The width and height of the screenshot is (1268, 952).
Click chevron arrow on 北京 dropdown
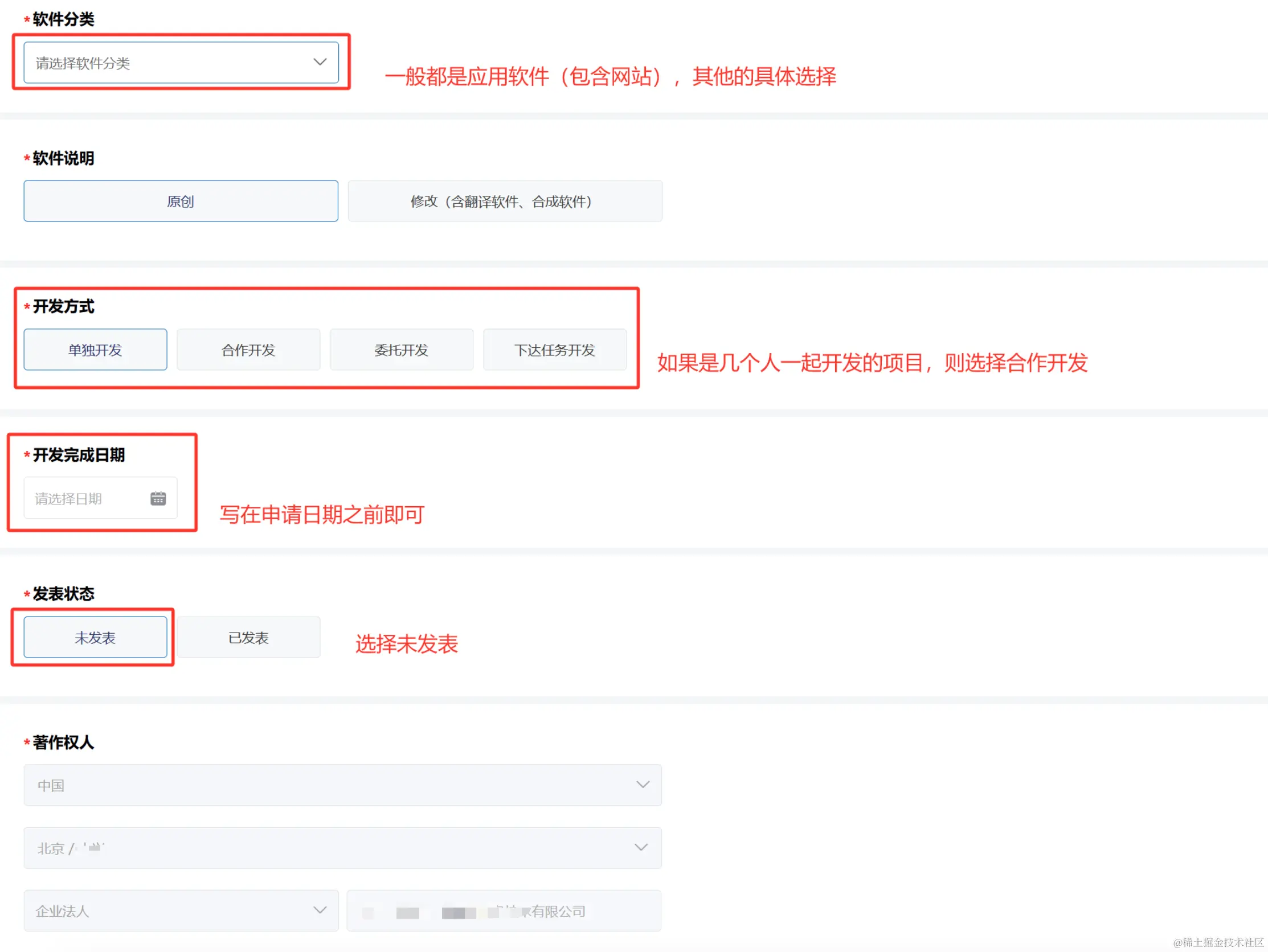(x=641, y=847)
